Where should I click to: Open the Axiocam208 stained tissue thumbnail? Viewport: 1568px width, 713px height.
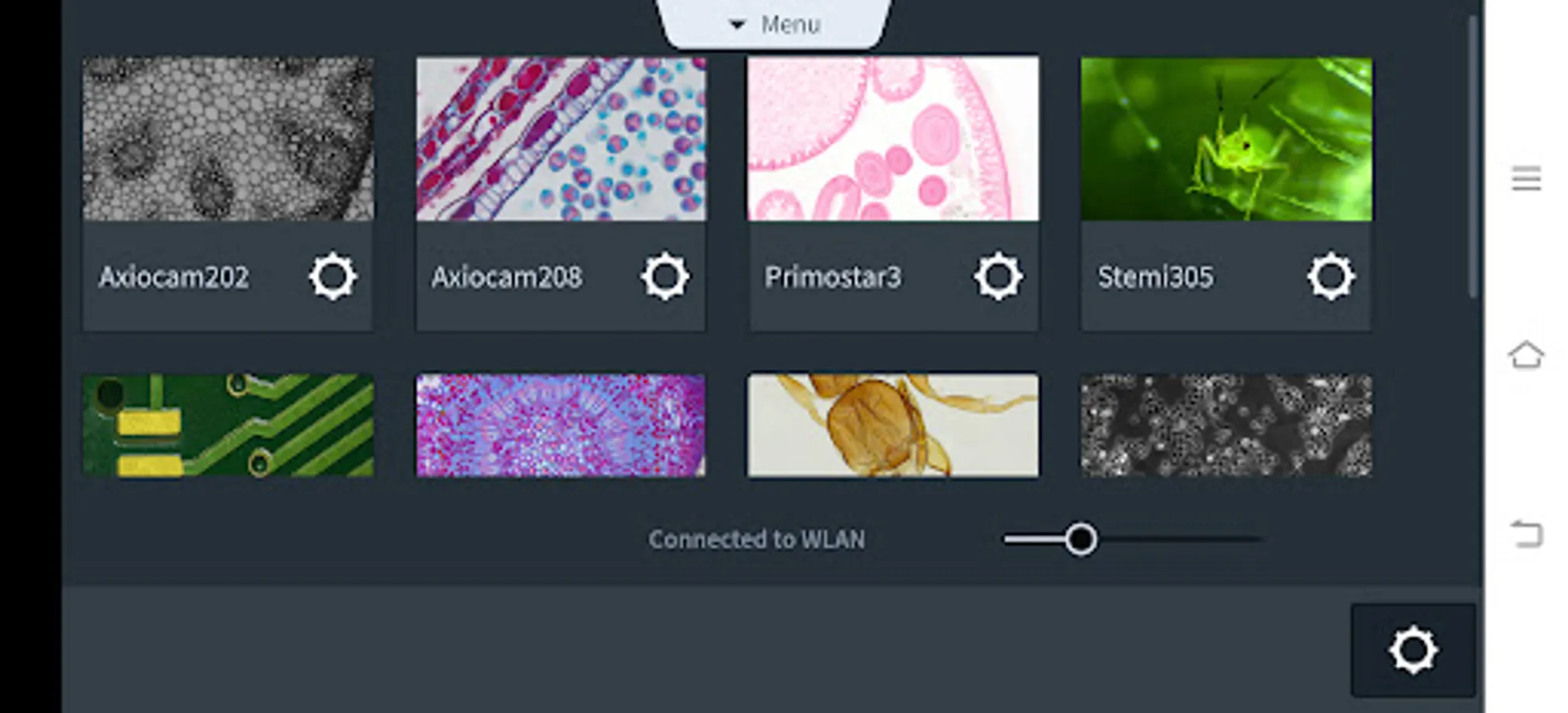coord(561,139)
